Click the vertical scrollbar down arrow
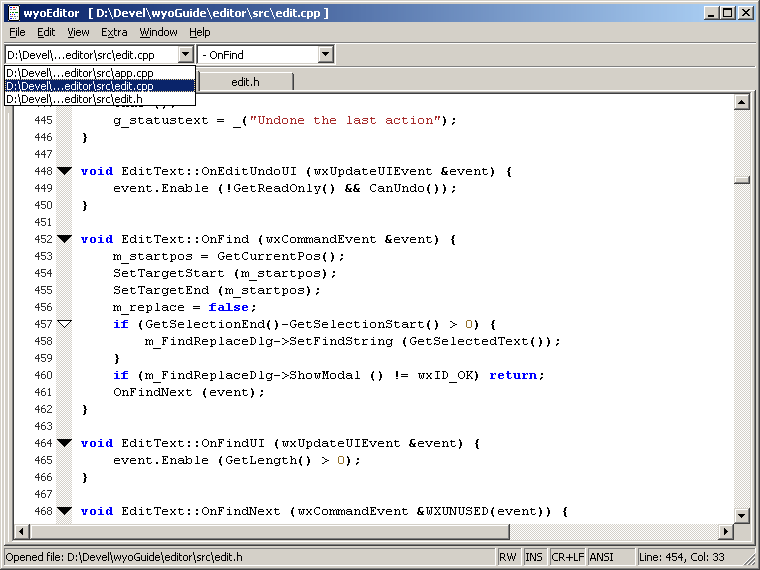 741,515
